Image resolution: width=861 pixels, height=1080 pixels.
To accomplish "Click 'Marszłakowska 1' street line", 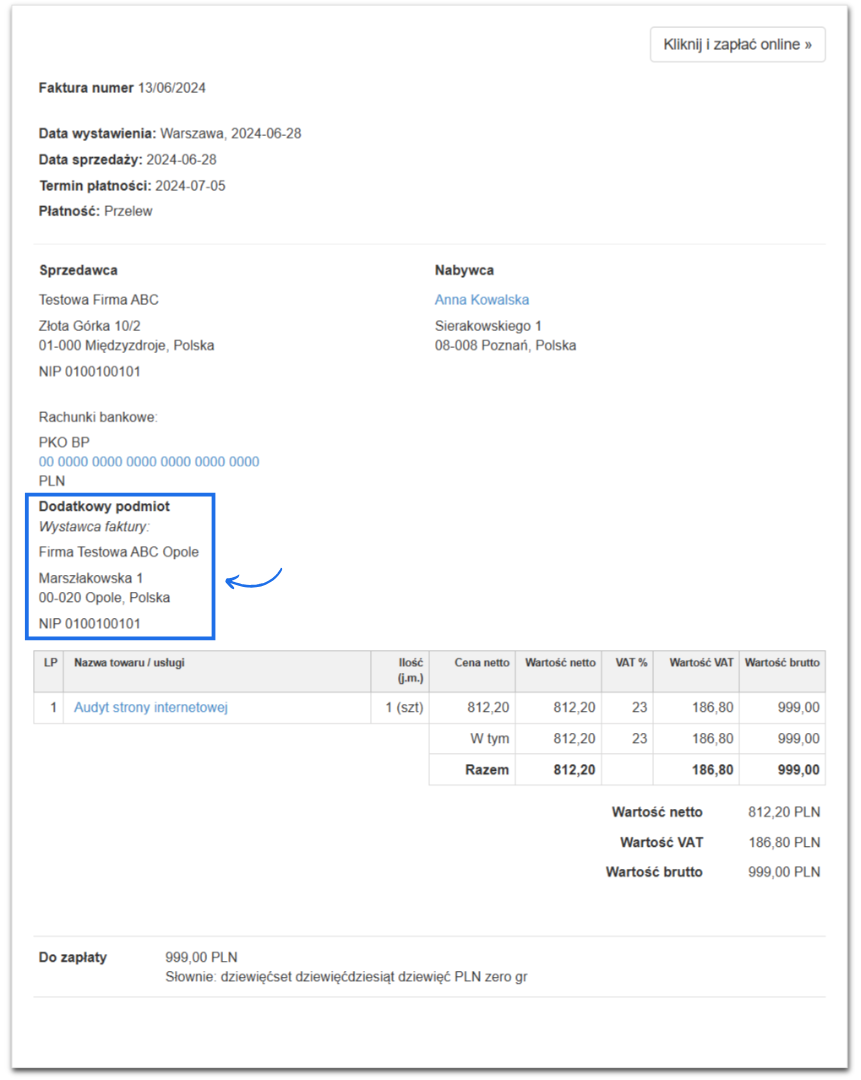I will click(x=91, y=578).
